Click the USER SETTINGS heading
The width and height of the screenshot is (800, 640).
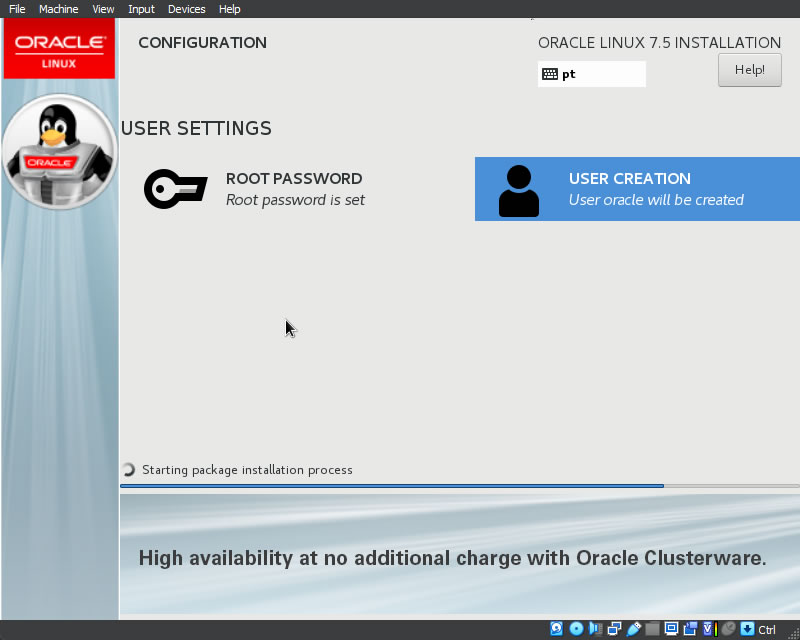196,128
